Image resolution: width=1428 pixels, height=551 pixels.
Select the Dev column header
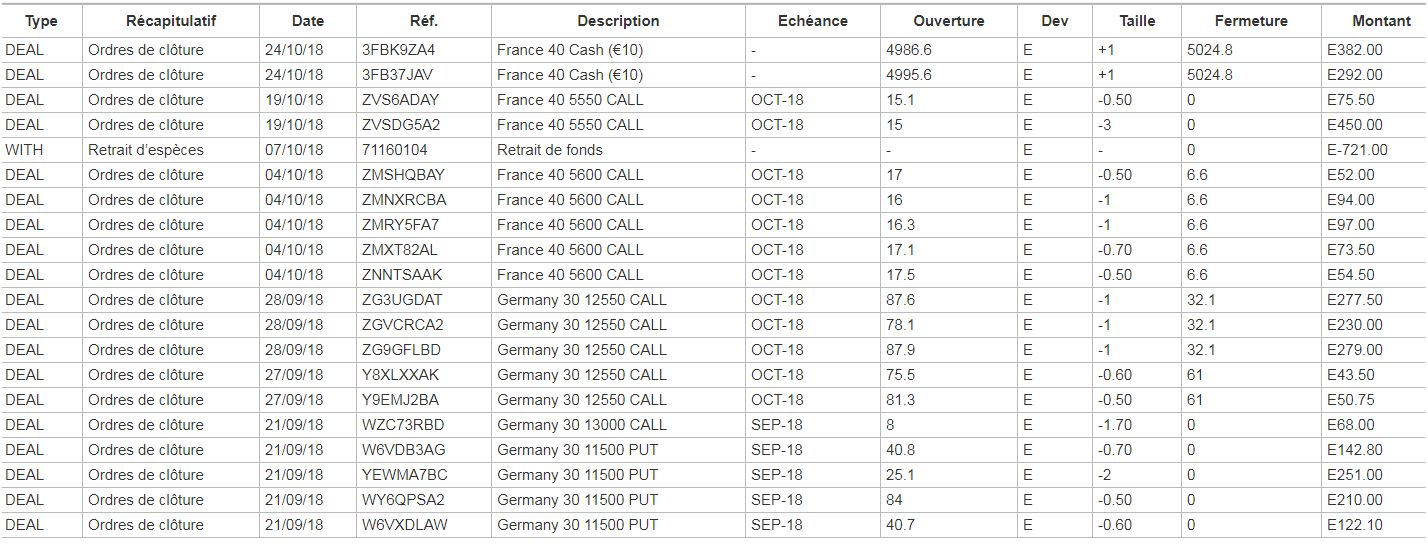1054,21
